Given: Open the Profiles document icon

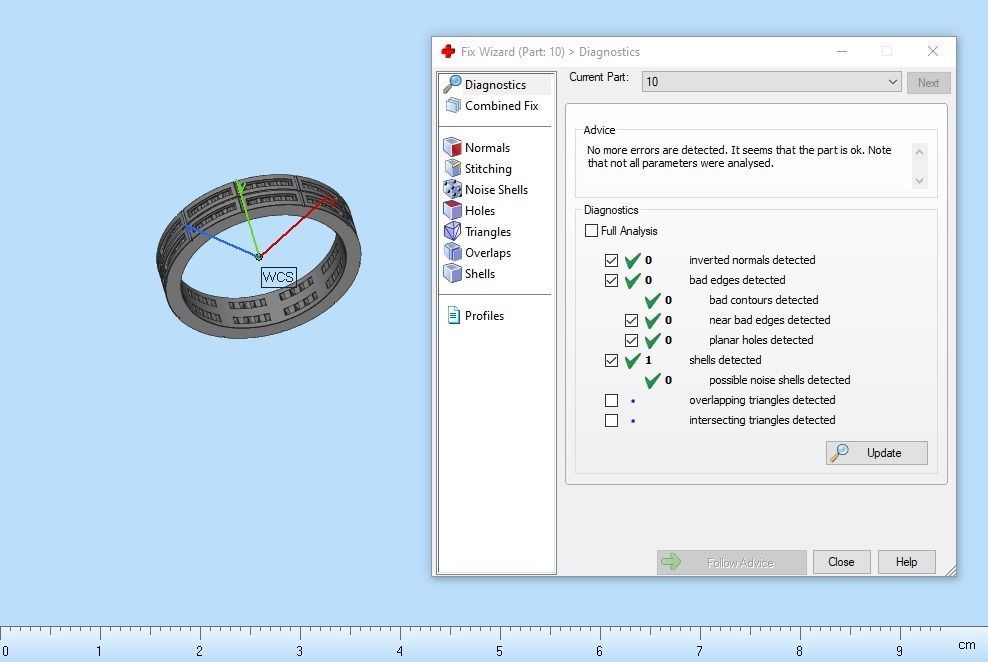Looking at the screenshot, I should point(453,315).
